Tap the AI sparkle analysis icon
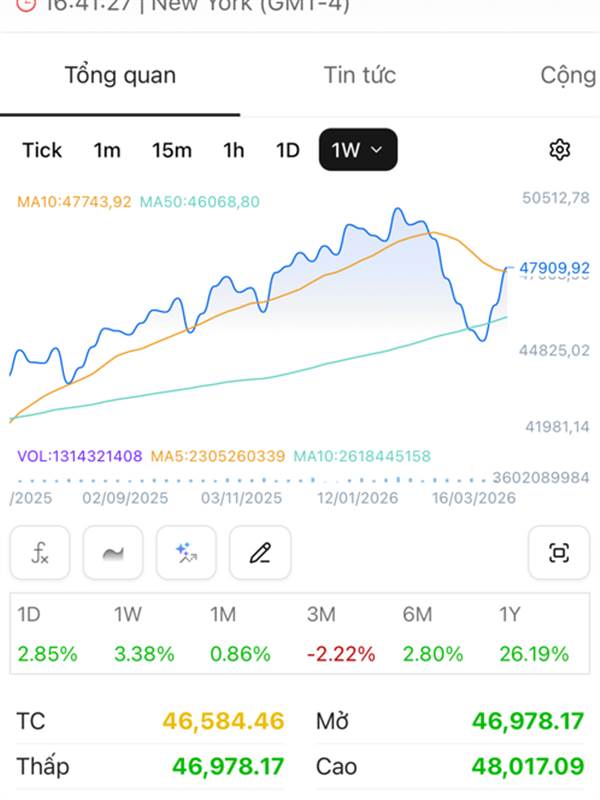This screenshot has width=600, height=800. pyautogui.click(x=186, y=552)
